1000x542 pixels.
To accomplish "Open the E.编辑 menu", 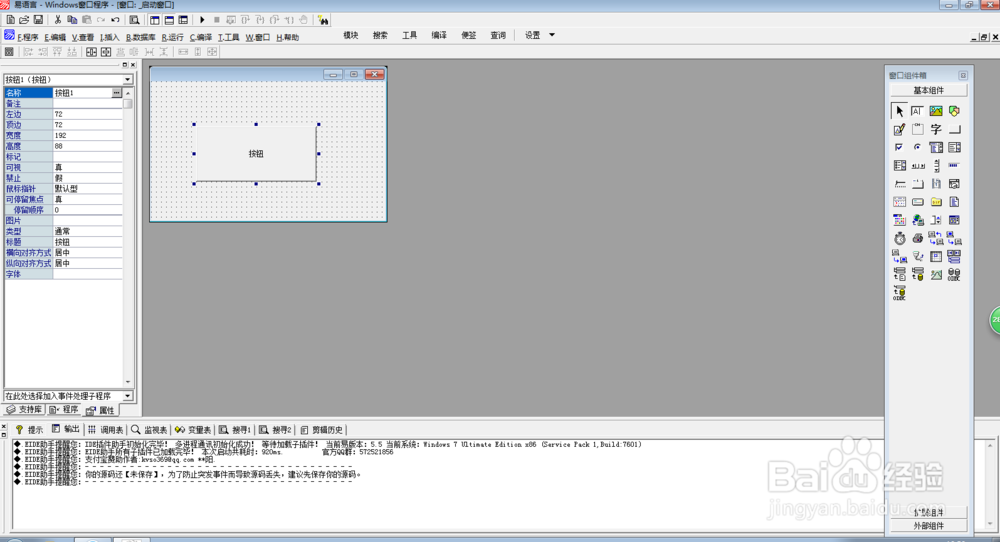I will (x=55, y=38).
